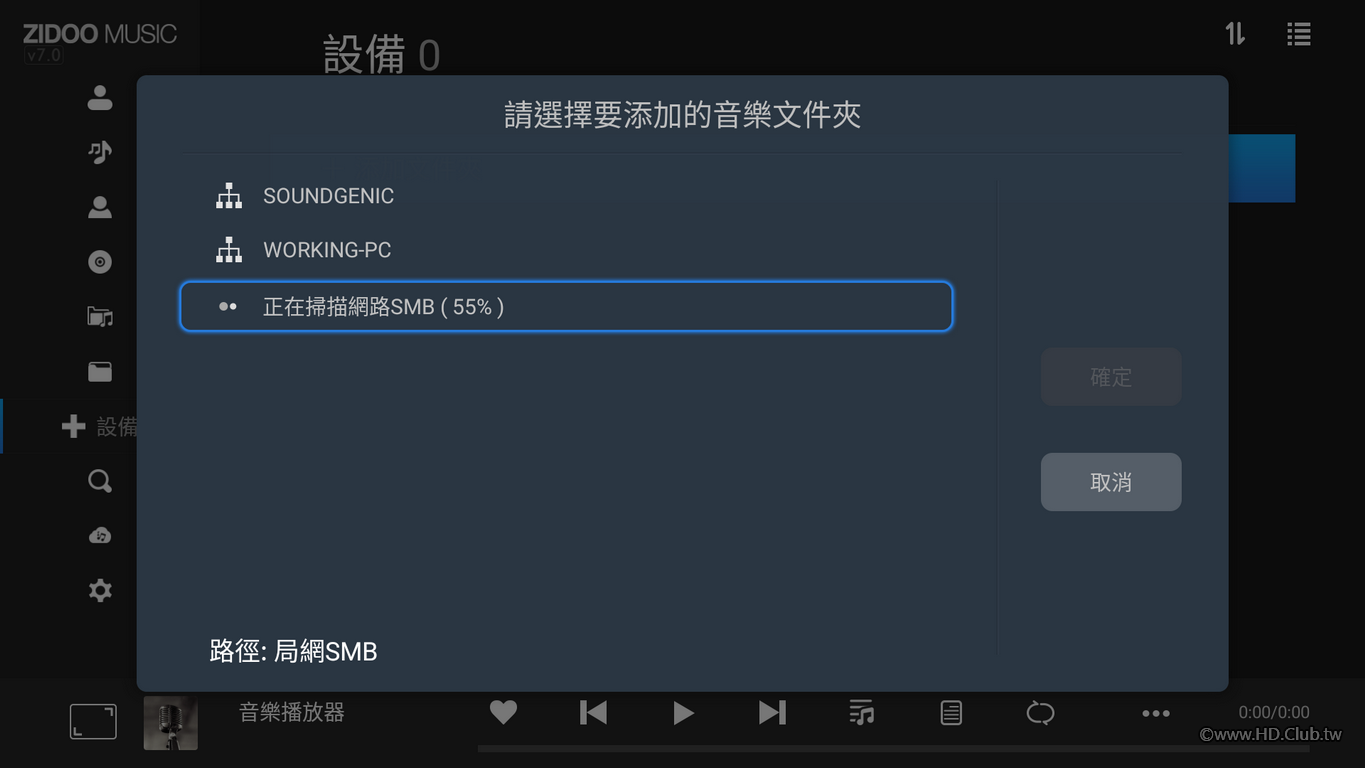Image resolution: width=1365 pixels, height=768 pixels.
Task: Expand player to fullscreen view
Action: [93, 722]
